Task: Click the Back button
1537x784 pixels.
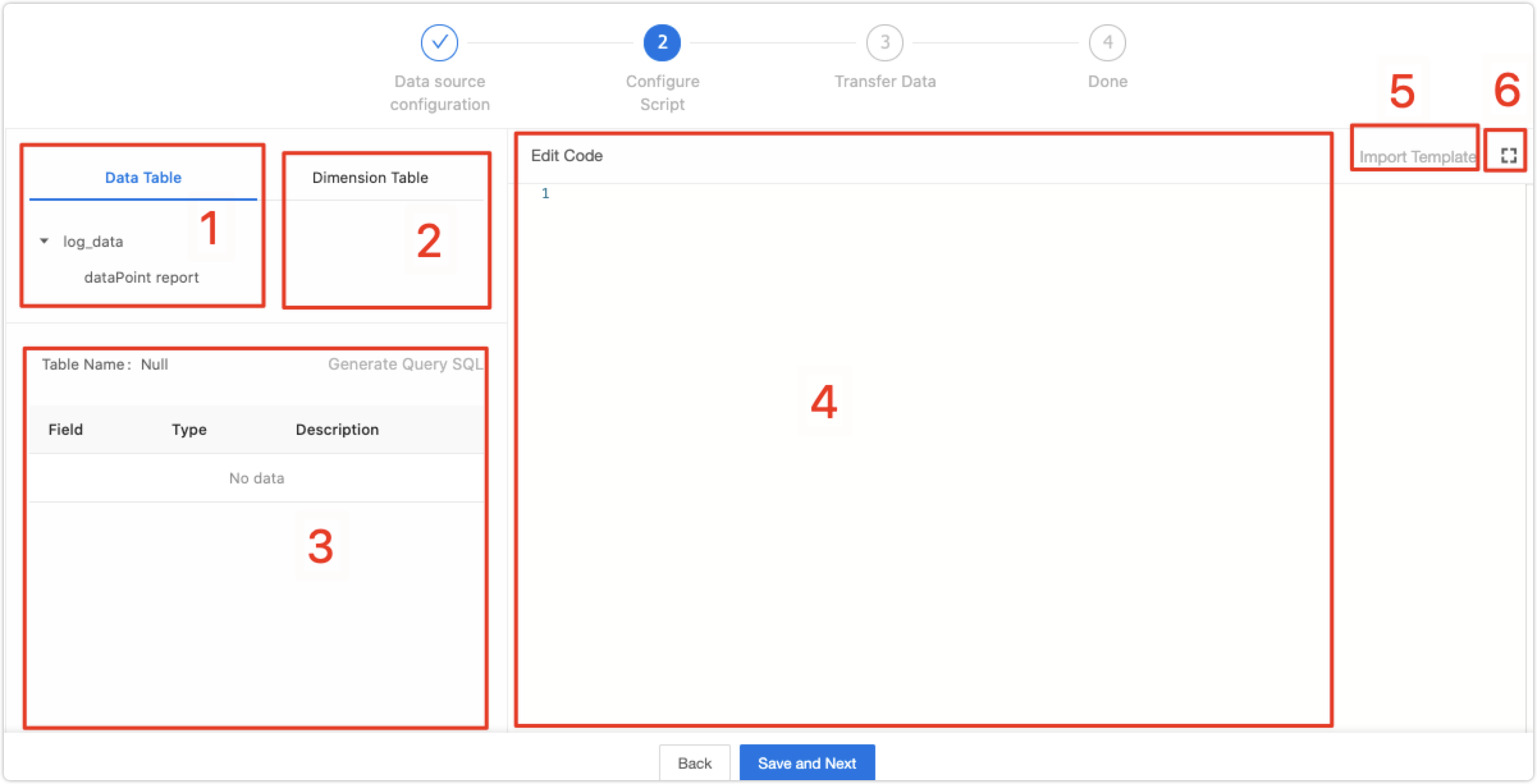Action: pyautogui.click(x=694, y=762)
